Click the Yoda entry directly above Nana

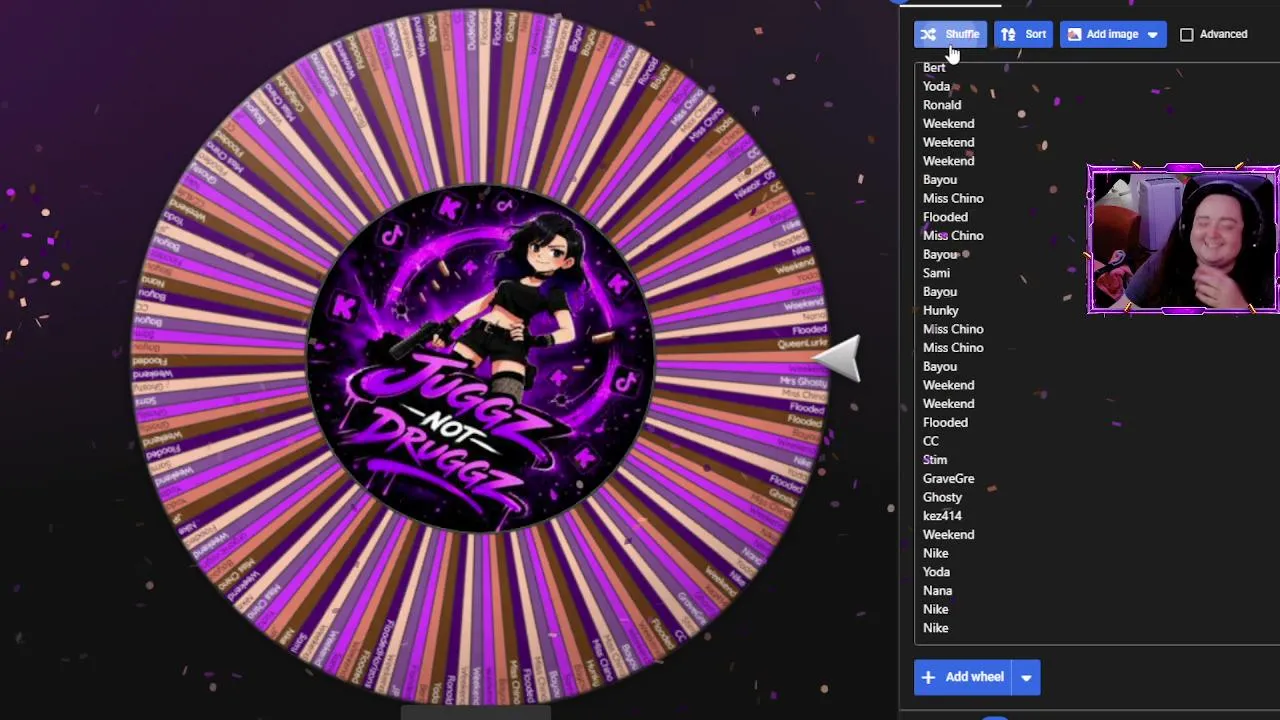pos(937,572)
